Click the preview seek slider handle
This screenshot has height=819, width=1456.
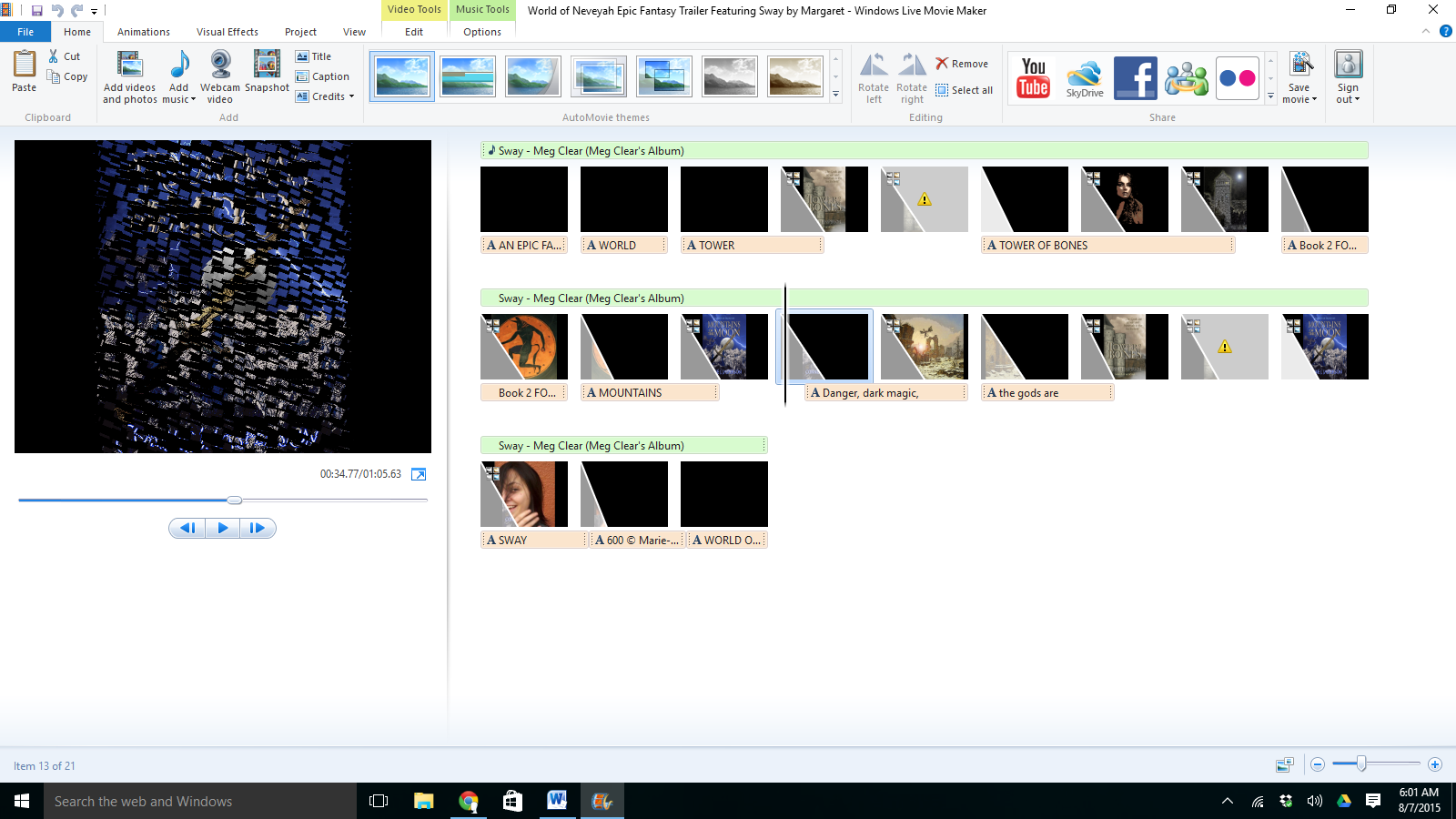pyautogui.click(x=235, y=500)
